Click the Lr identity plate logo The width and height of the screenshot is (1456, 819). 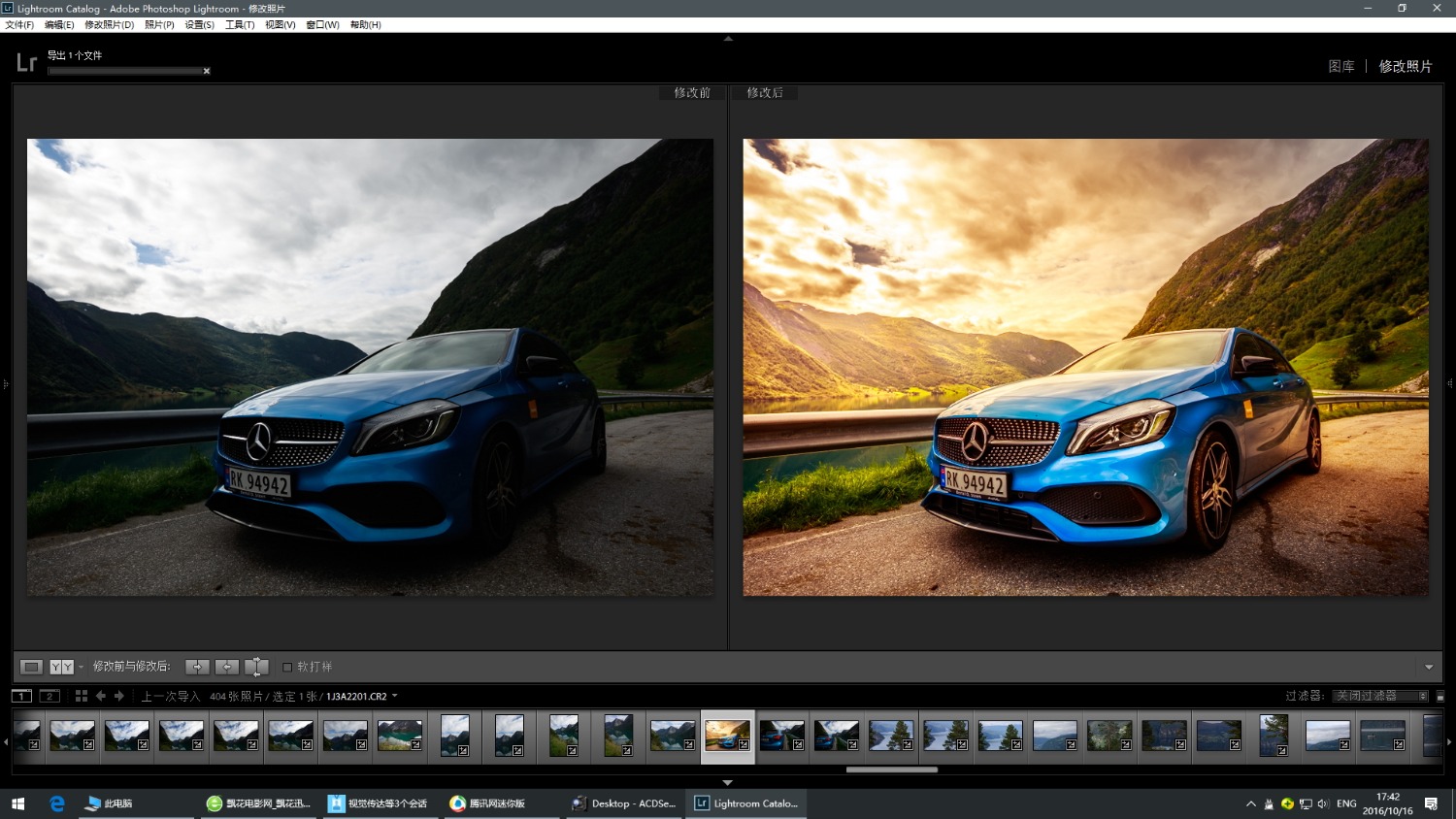tap(26, 63)
